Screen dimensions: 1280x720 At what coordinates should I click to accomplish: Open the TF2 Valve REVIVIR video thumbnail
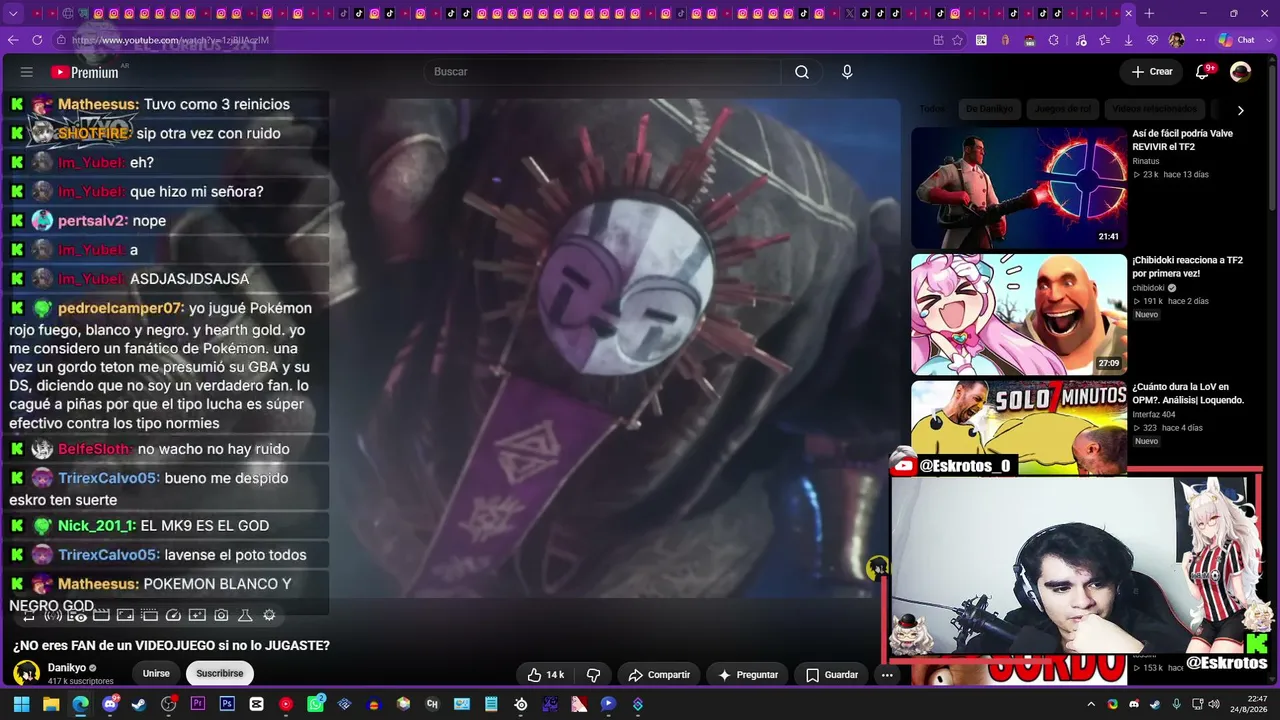pyautogui.click(x=1019, y=188)
